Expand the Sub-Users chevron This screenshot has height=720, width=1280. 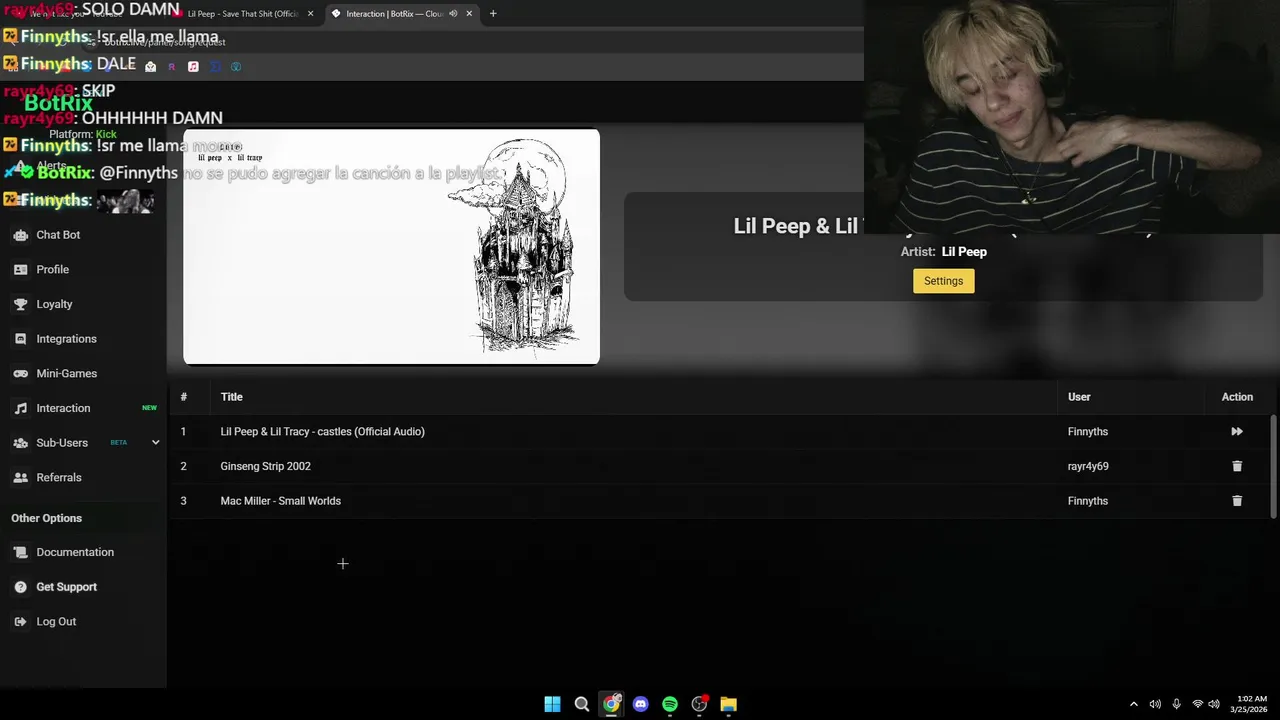tap(155, 443)
